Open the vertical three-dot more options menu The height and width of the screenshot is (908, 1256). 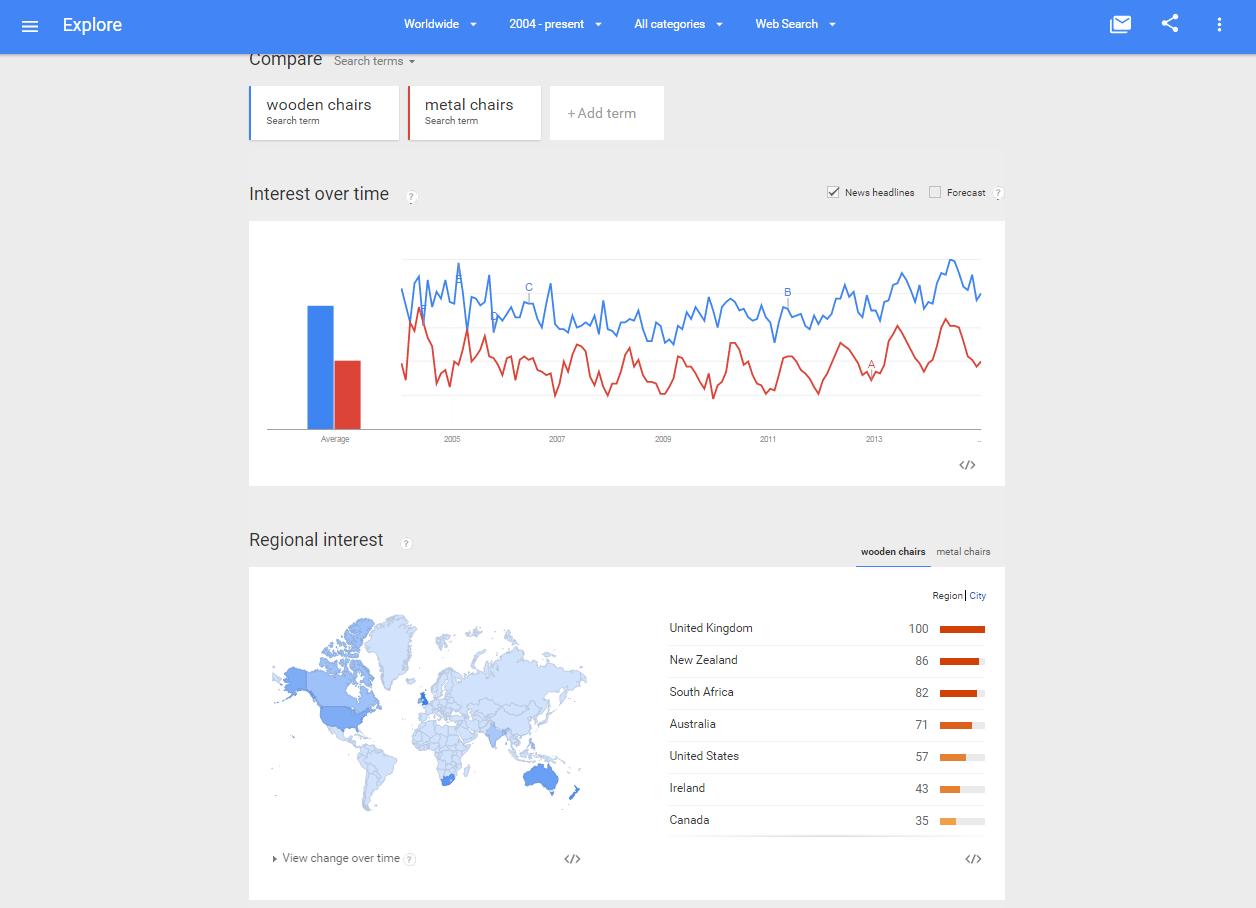(x=1219, y=24)
